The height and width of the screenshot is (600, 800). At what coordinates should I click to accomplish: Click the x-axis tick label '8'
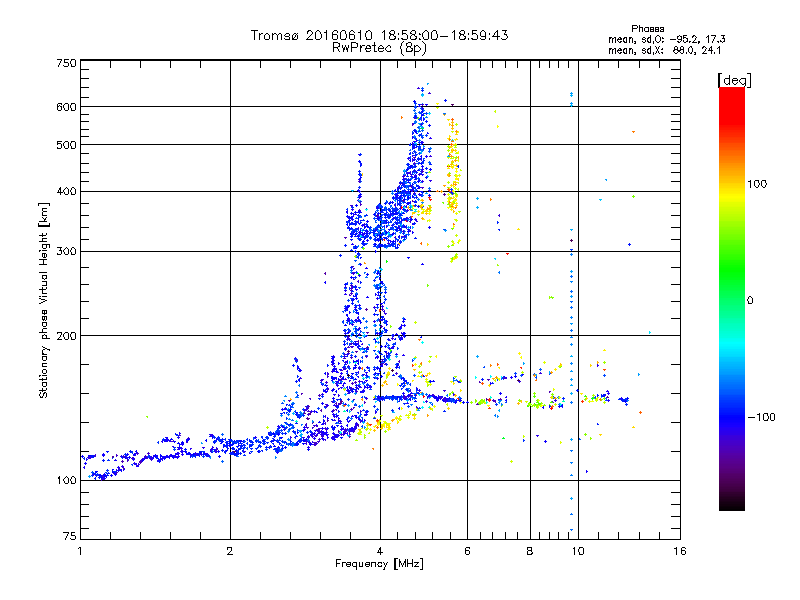[530, 551]
